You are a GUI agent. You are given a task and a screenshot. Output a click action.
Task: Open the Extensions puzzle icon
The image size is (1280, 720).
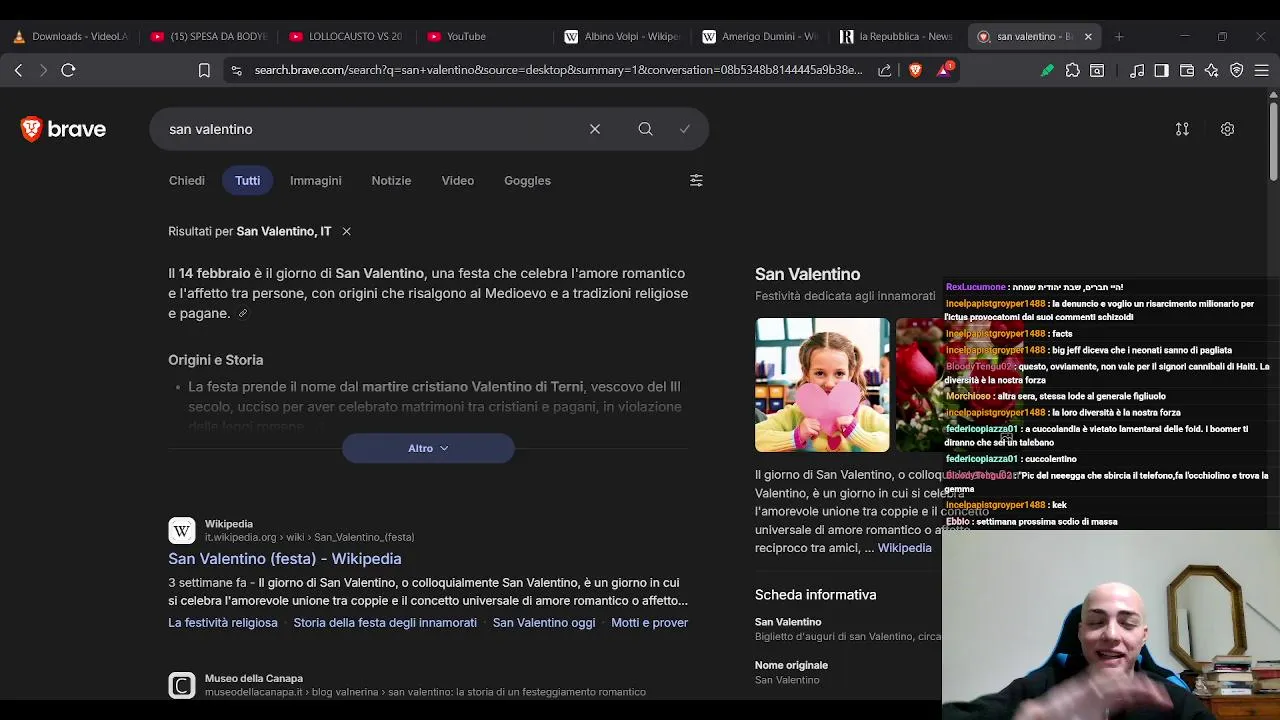pyautogui.click(x=1073, y=70)
